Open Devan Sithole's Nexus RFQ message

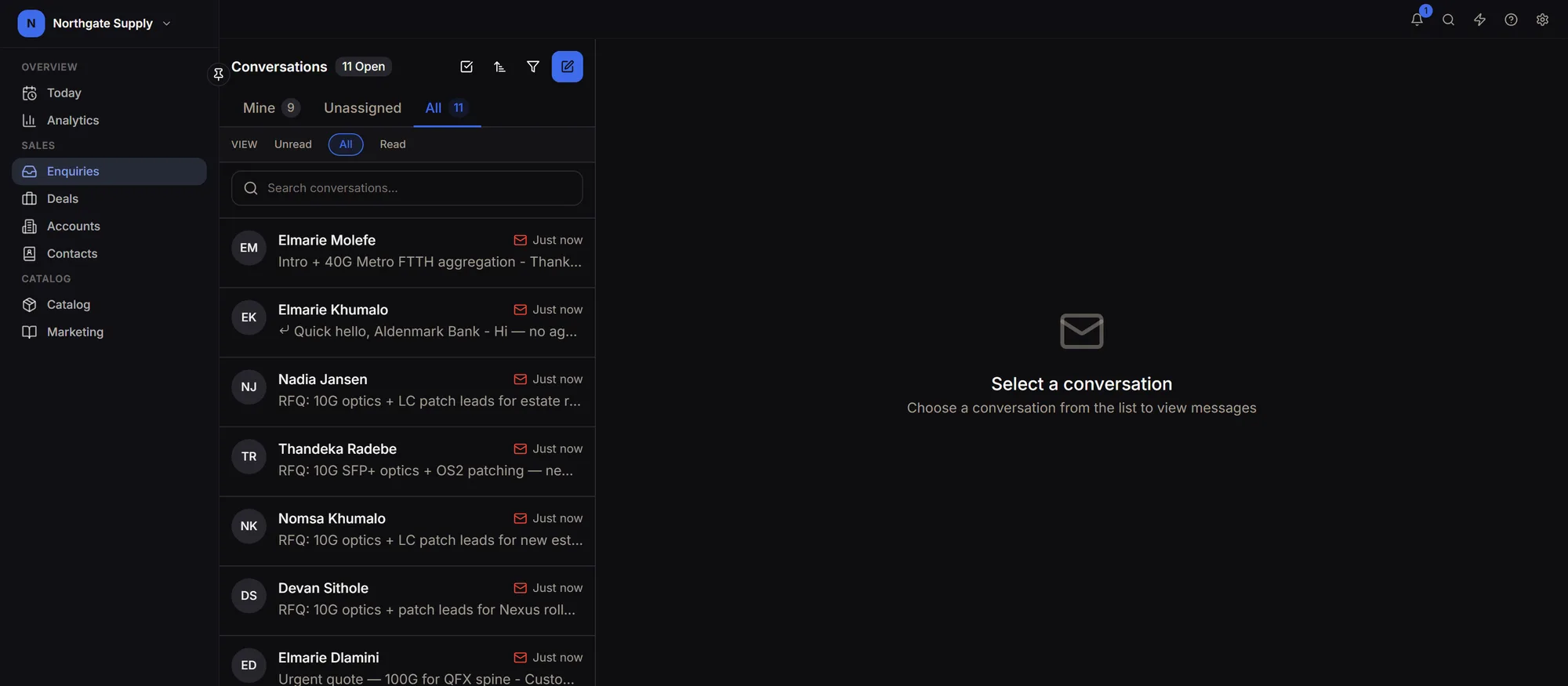[x=407, y=601]
